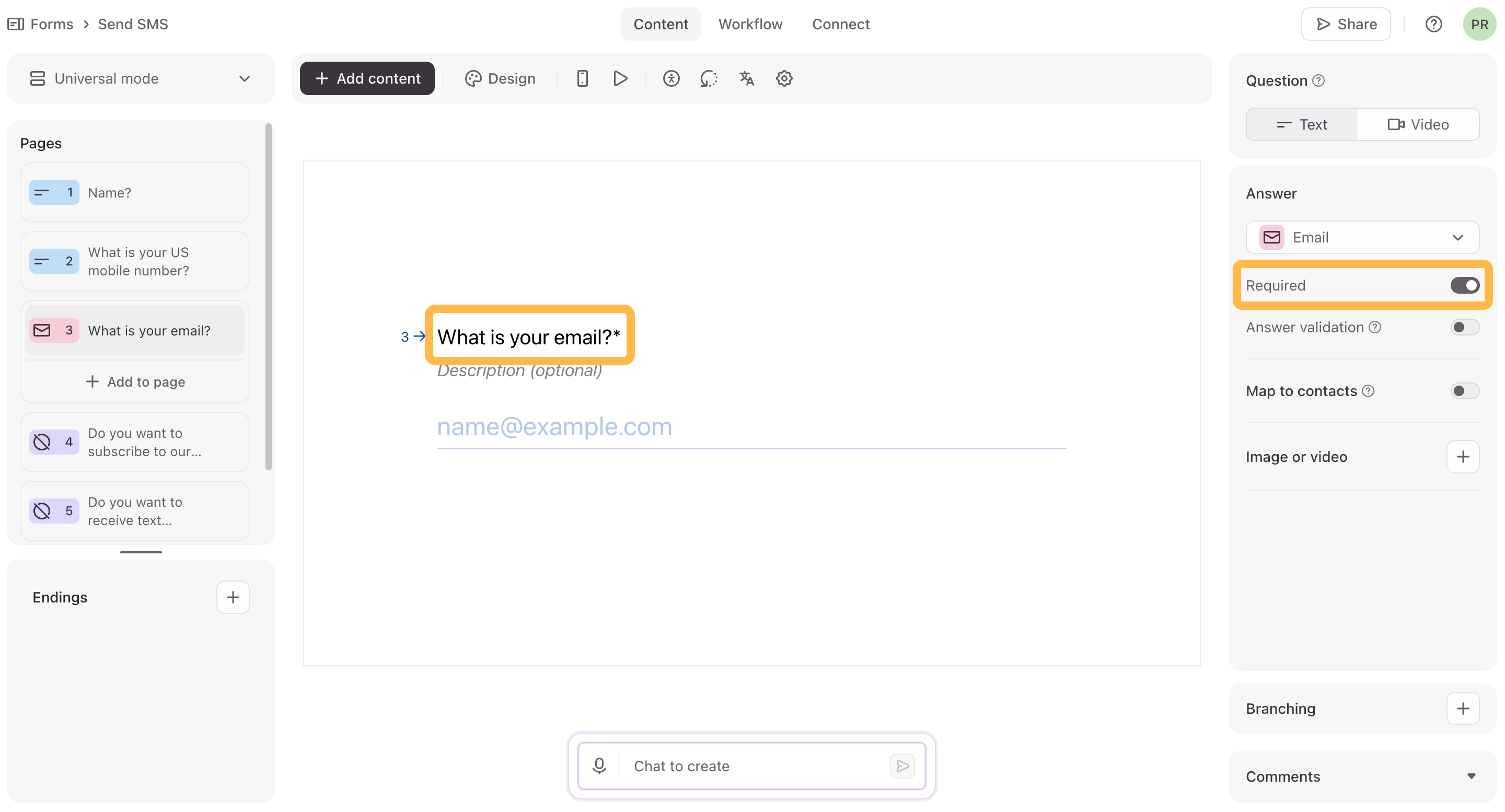Image resolution: width=1505 pixels, height=812 pixels.
Task: Enable Answer validation toggle
Action: (1464, 327)
